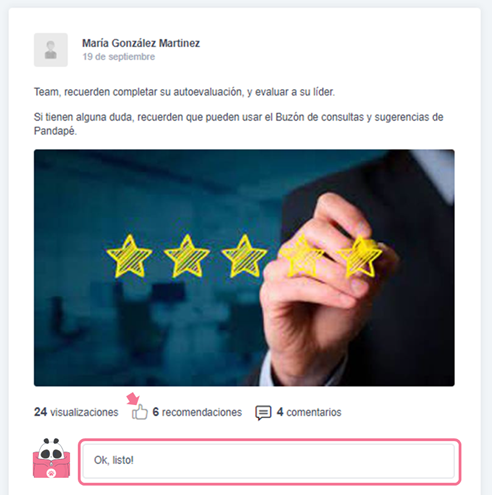
Task: Click the word 'Pandapé' in the post
Action: pos(55,131)
